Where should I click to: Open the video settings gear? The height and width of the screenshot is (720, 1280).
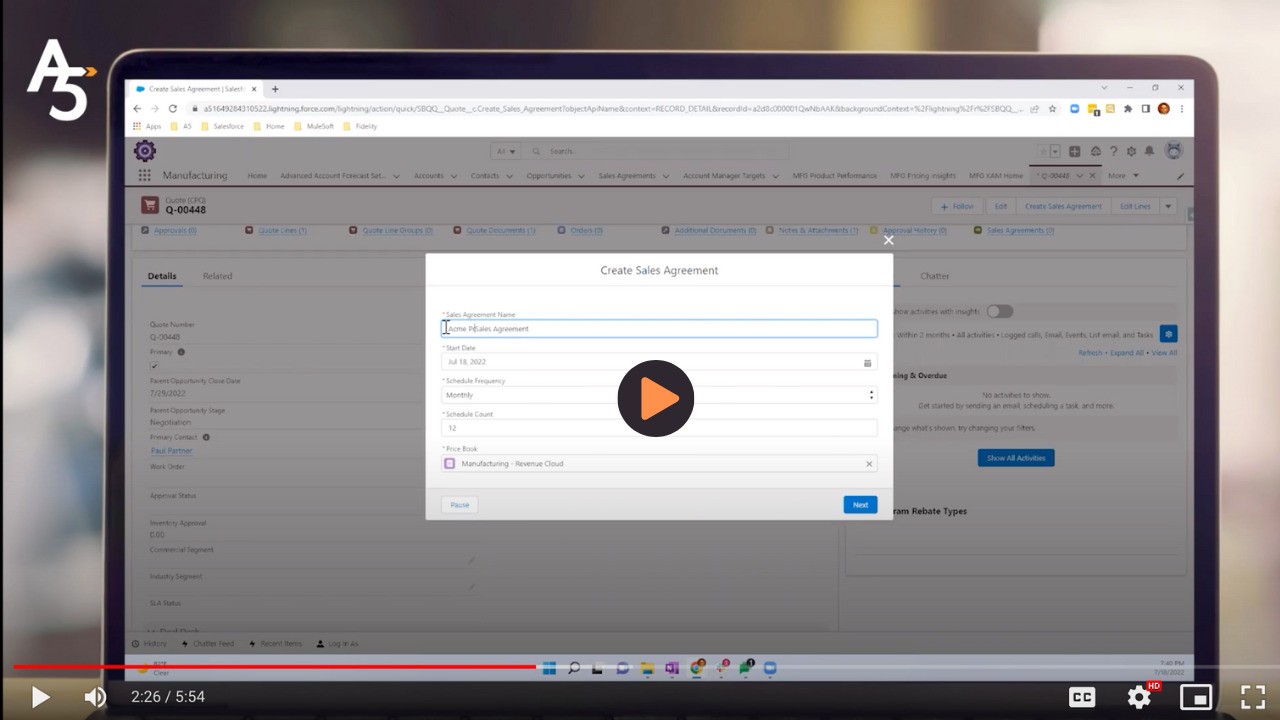pos(1139,697)
